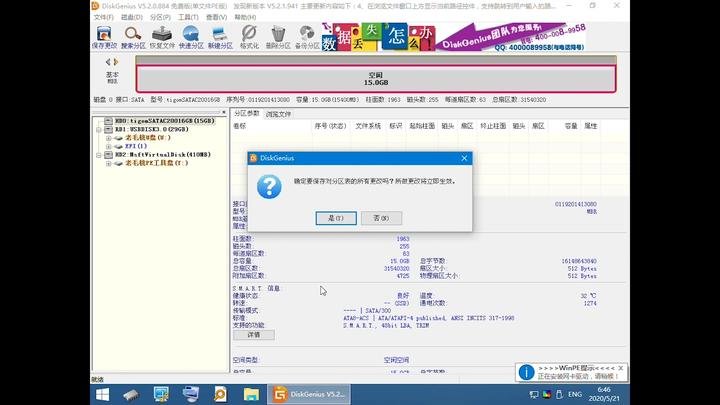Screen dimensions: 720x405
Task: Open the 搜索分区 search partitions tool
Action: pos(133,37)
